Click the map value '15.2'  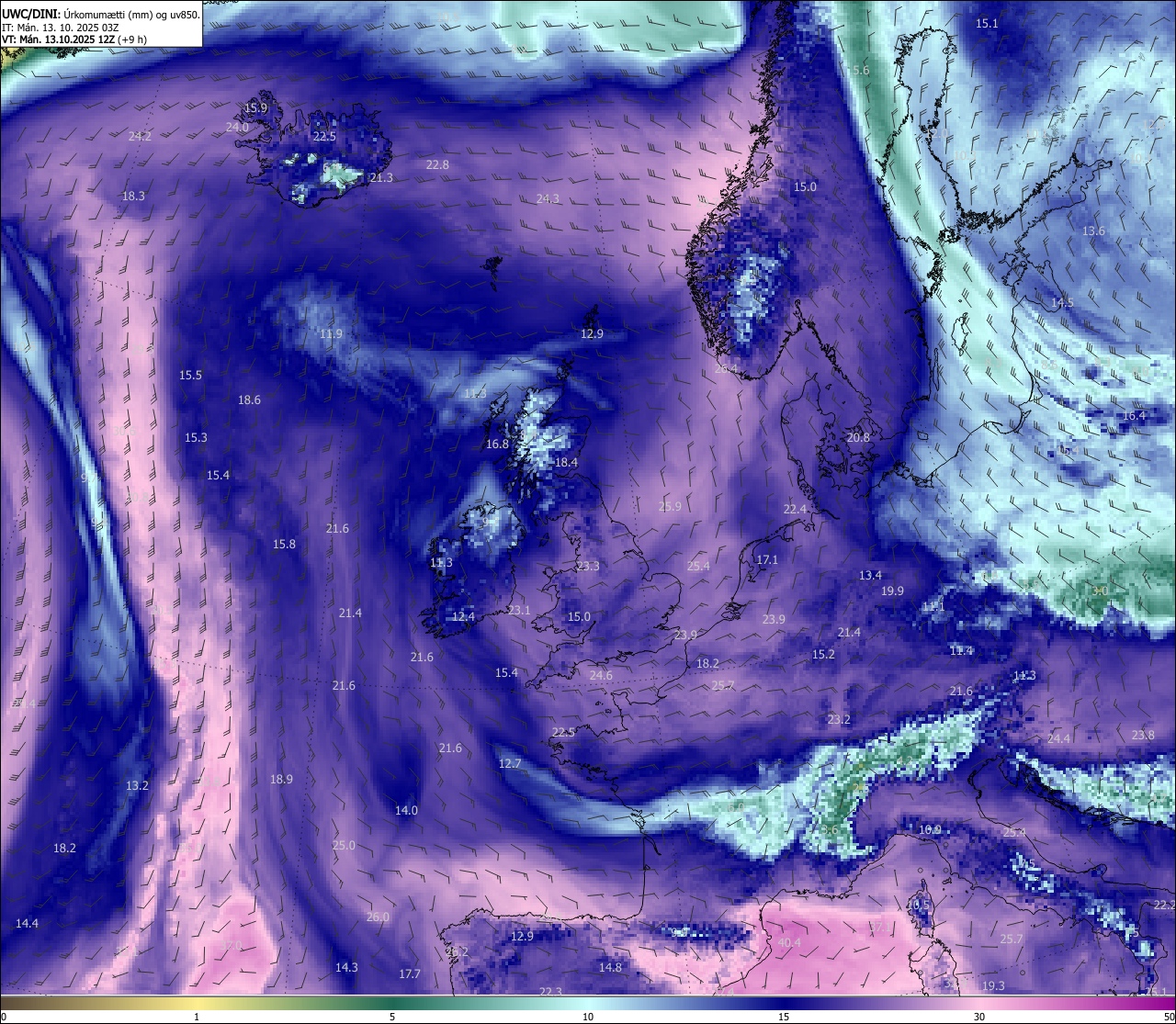[823, 654]
